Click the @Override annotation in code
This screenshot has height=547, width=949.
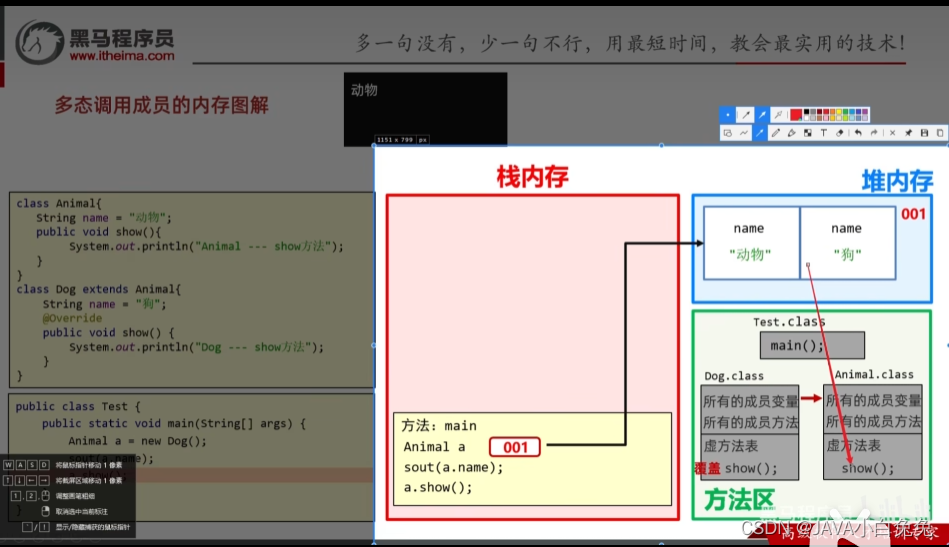click(x=72, y=318)
